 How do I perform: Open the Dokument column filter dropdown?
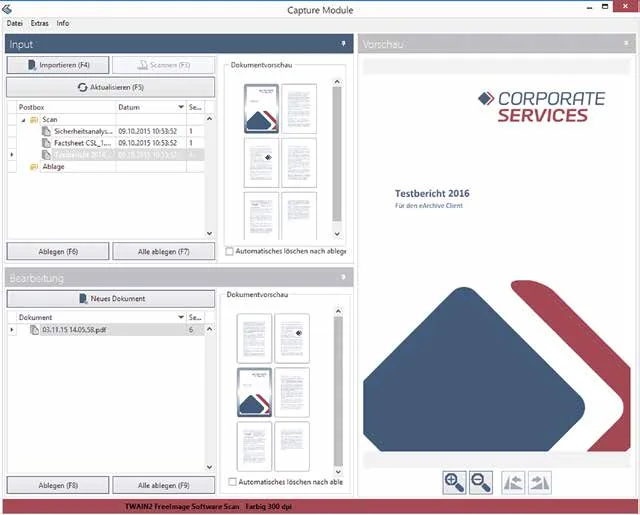pos(181,317)
